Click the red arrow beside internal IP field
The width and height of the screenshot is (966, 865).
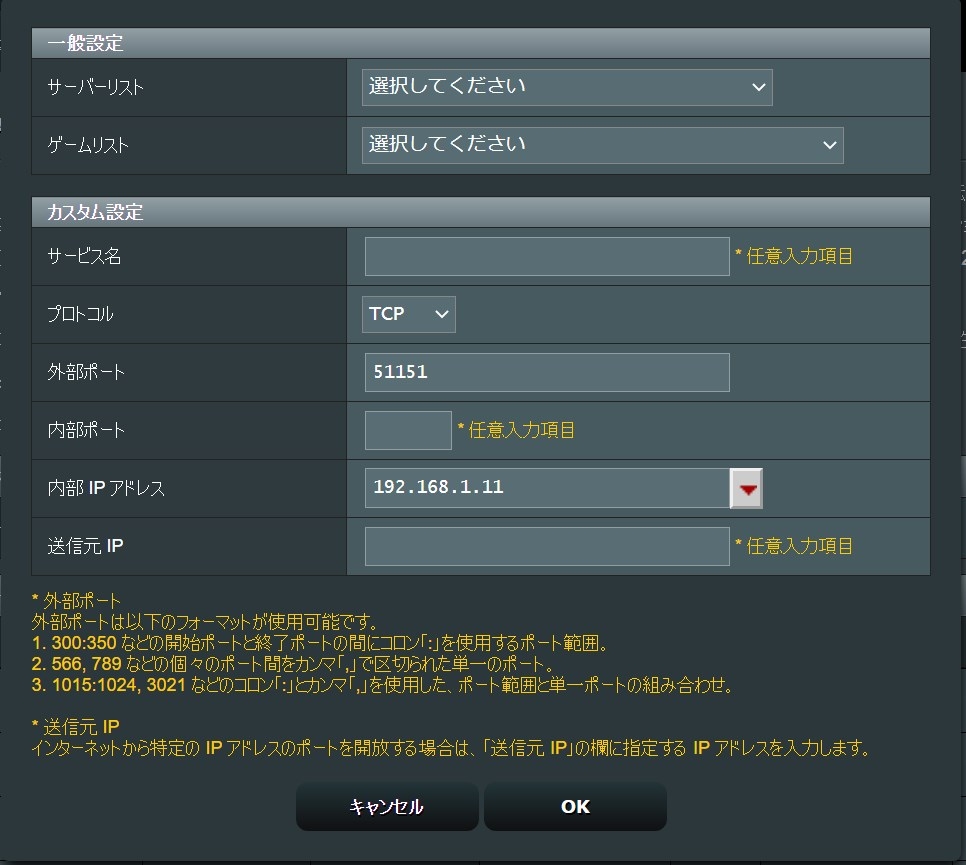coord(747,489)
